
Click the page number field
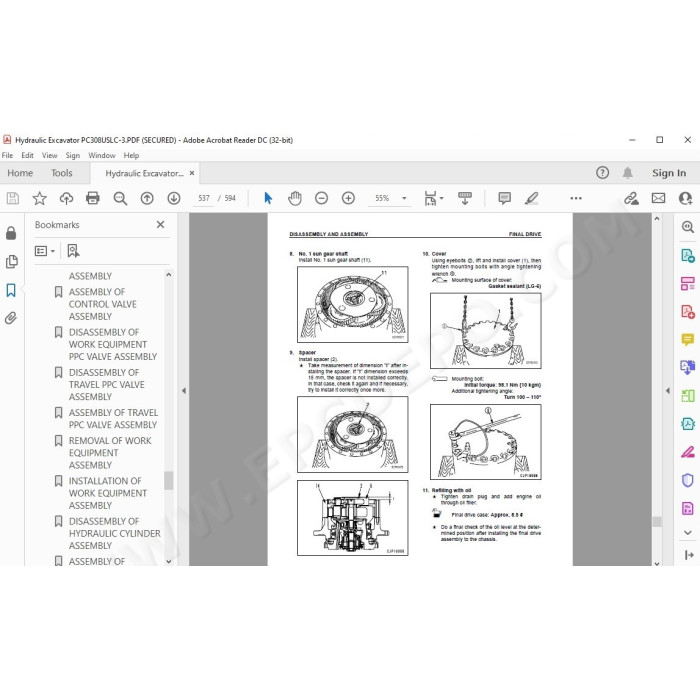[x=204, y=198]
